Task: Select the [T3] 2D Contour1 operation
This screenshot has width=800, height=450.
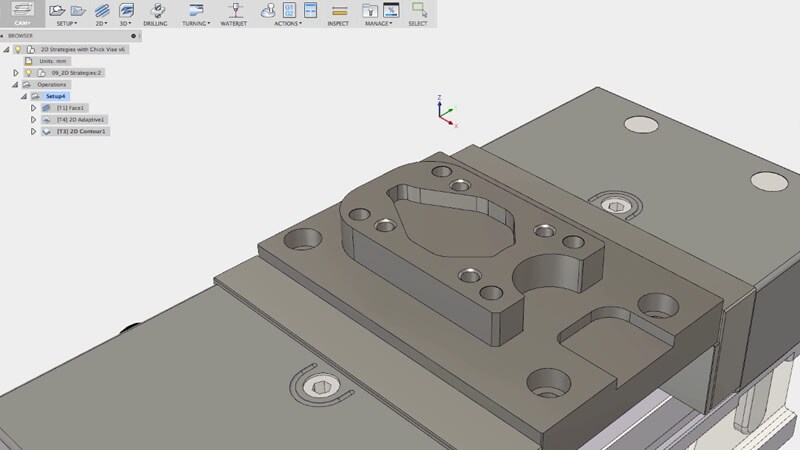Action: pyautogui.click(x=81, y=131)
